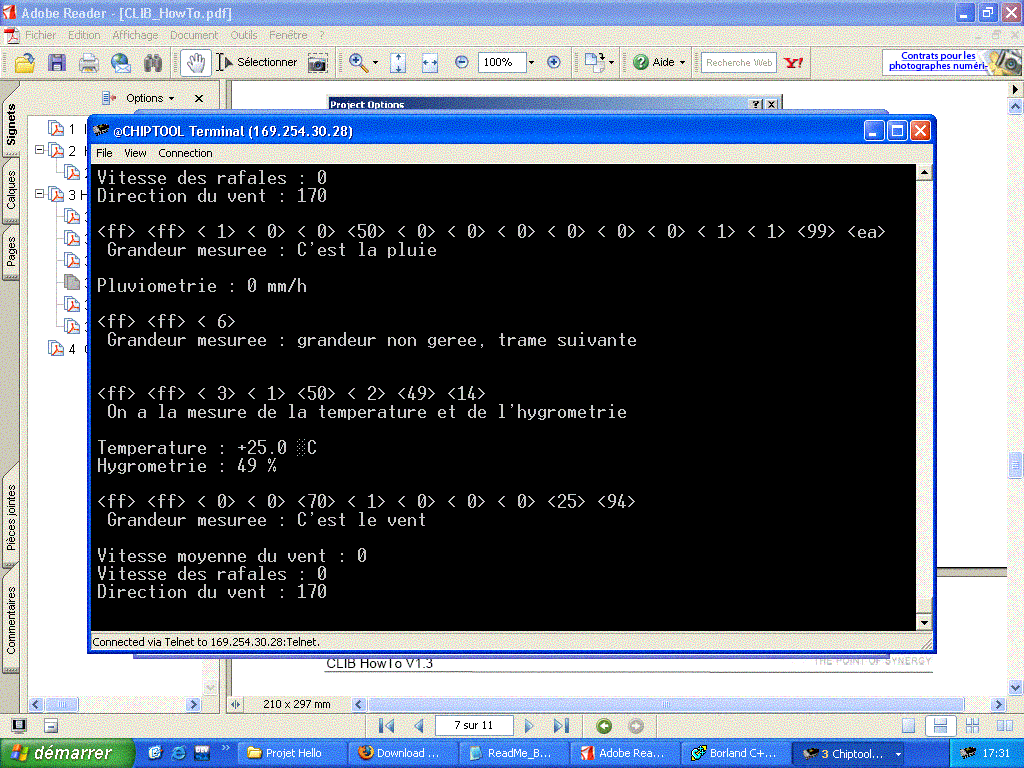Click the Save (floppy disk) toolbar icon

tap(57, 63)
